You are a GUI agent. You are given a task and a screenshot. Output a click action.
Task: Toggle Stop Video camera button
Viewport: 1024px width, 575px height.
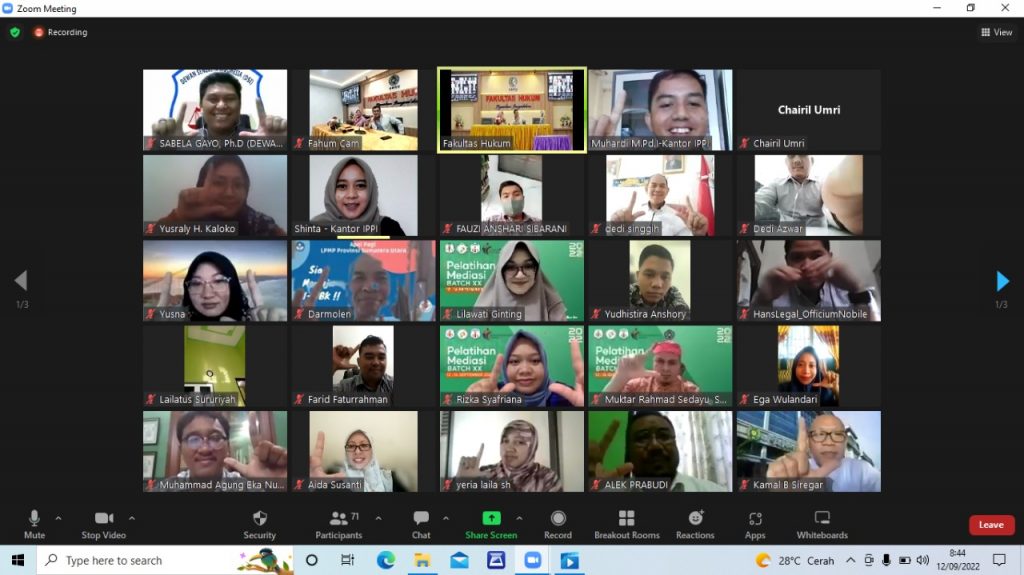pos(103,518)
